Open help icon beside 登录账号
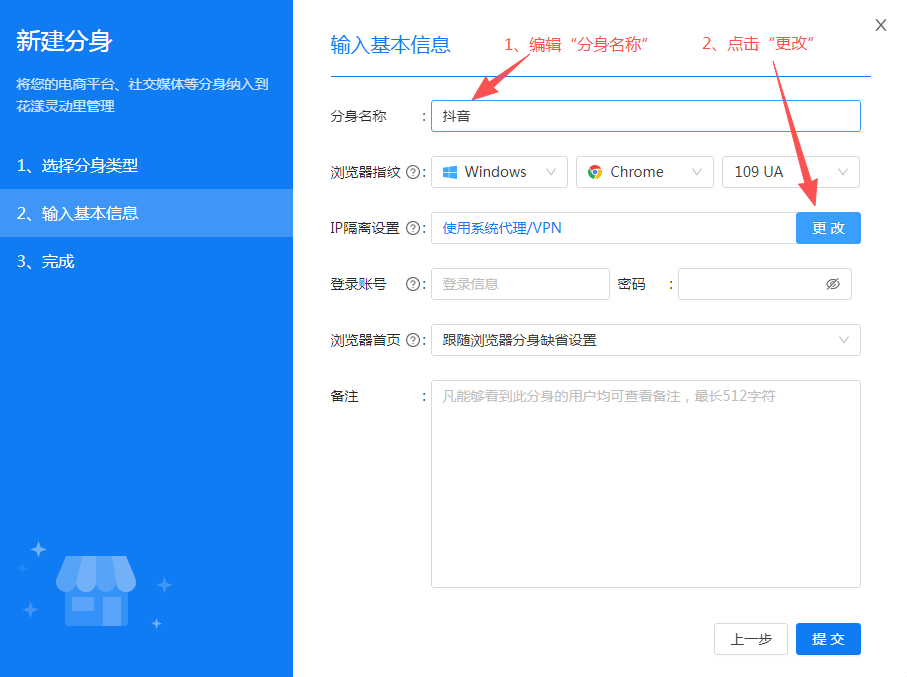Image resolution: width=907 pixels, height=677 pixels. pyautogui.click(x=414, y=283)
